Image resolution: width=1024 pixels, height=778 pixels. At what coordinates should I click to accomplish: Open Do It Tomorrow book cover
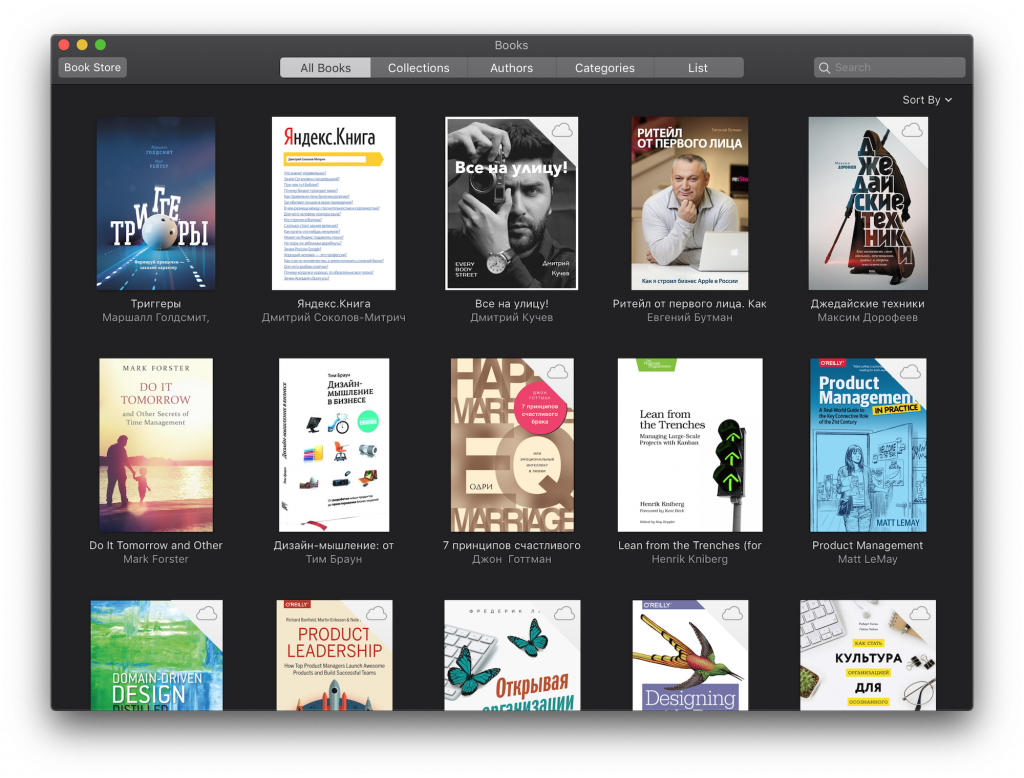[156, 445]
